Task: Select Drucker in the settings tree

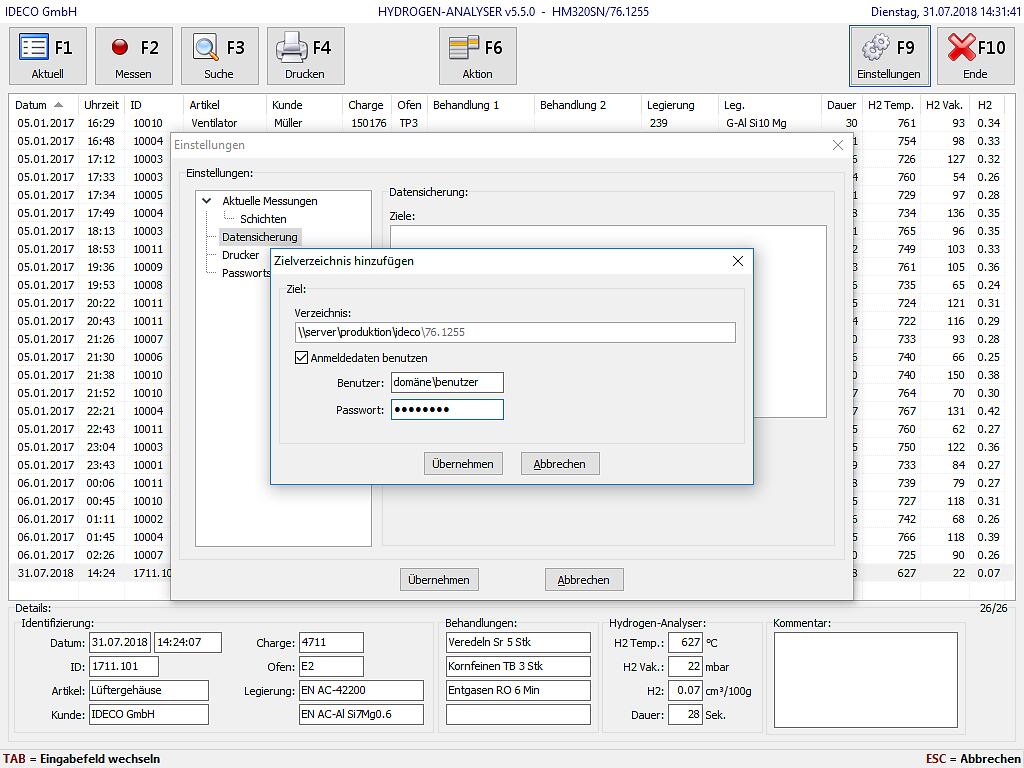Action: 240,255
